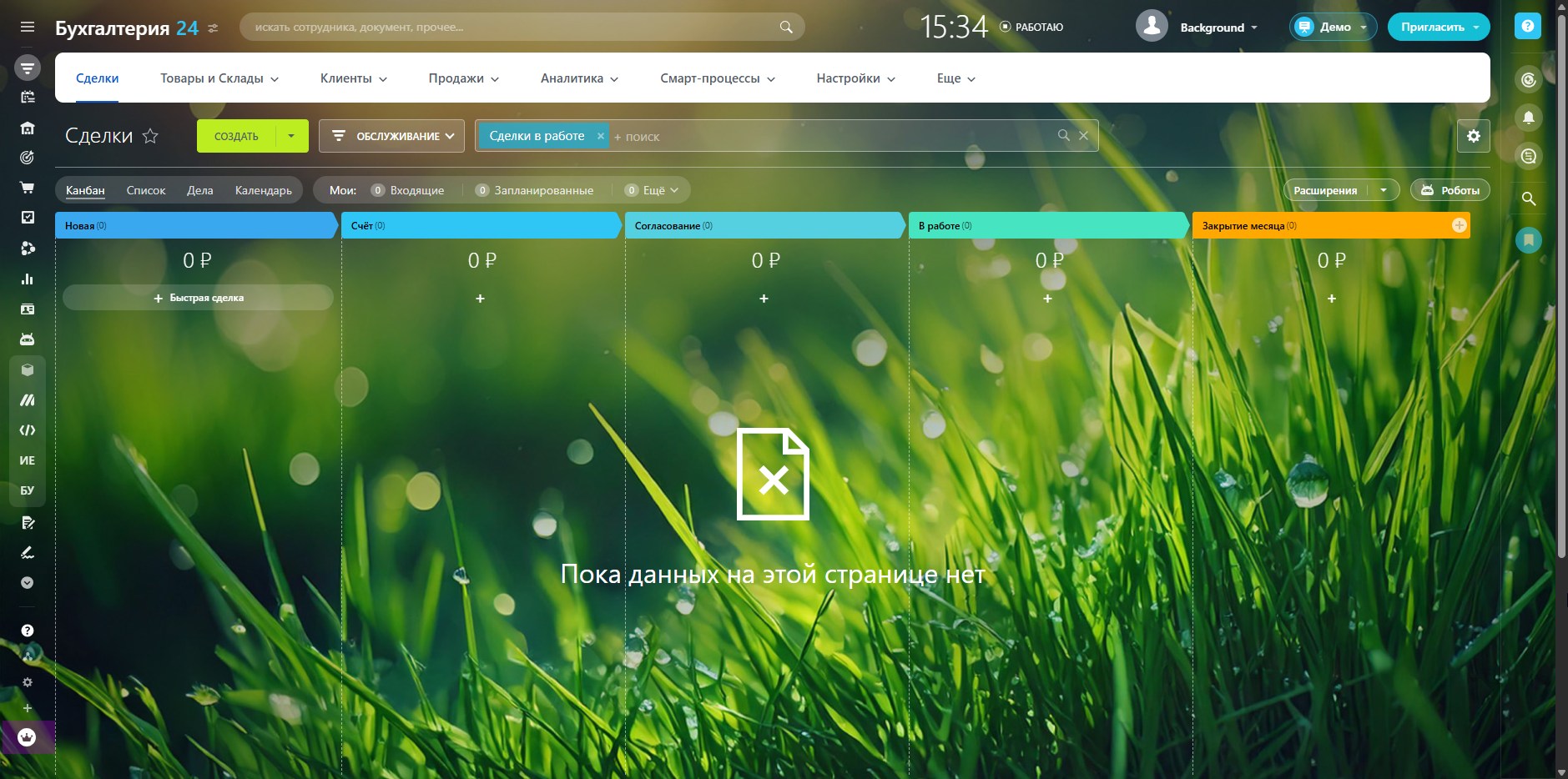This screenshot has height=779, width=1568.
Task: Toggle the Запланированные counter filter
Action: click(535, 190)
